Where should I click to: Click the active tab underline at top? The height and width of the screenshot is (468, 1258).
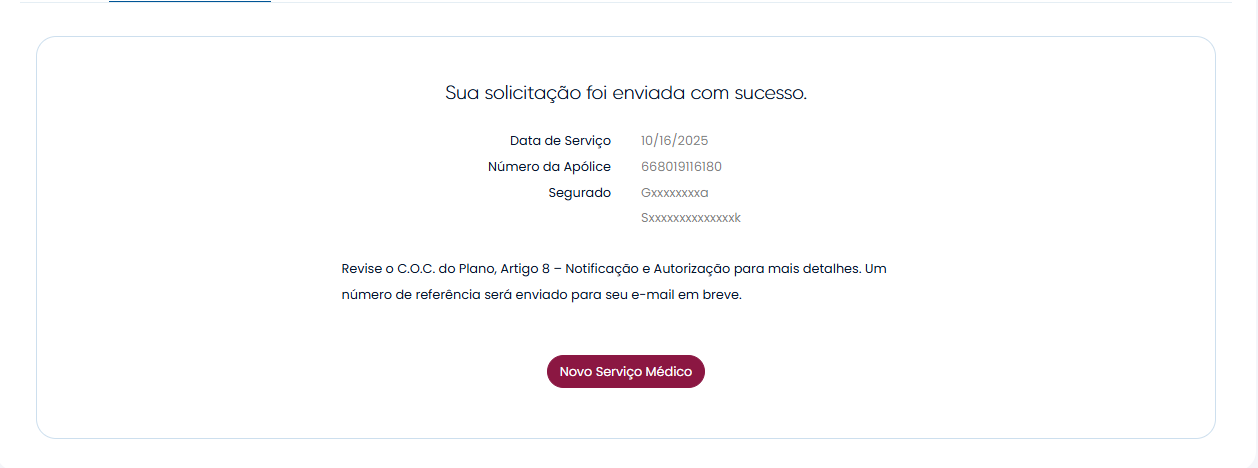[x=190, y=2]
